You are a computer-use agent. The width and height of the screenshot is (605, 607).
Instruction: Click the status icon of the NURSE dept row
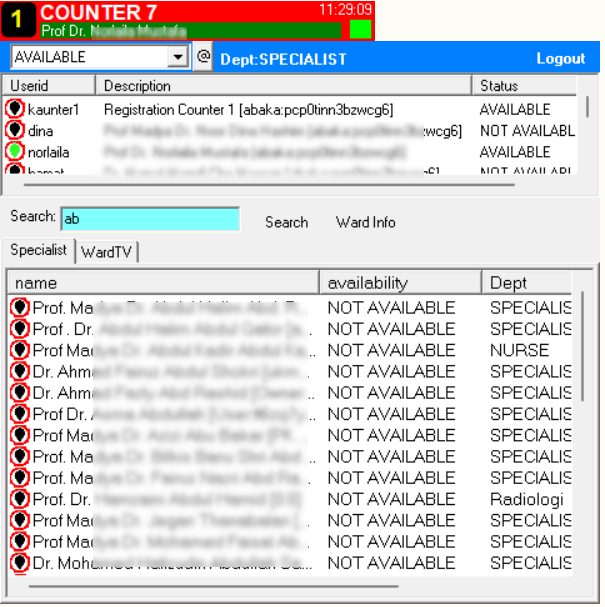(20, 350)
